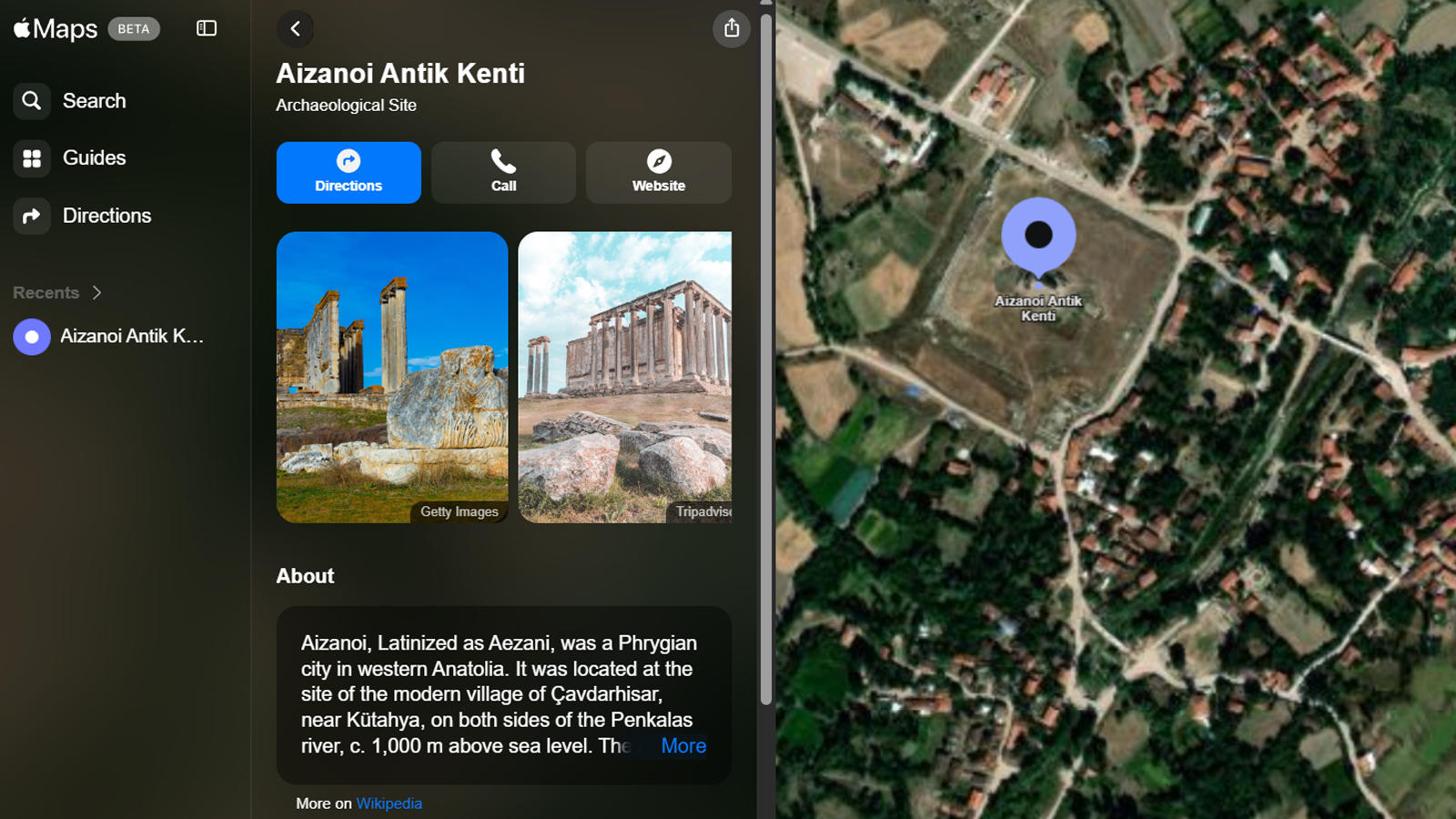1456x819 pixels.
Task: Open the Getty Images photo of the ruins
Action: tap(391, 379)
